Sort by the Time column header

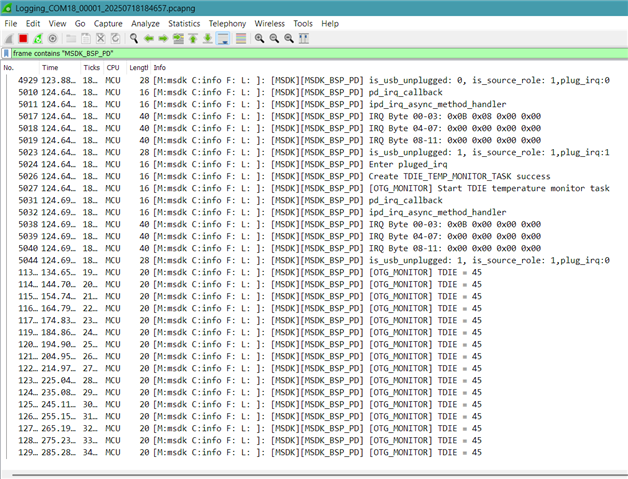tap(60, 68)
